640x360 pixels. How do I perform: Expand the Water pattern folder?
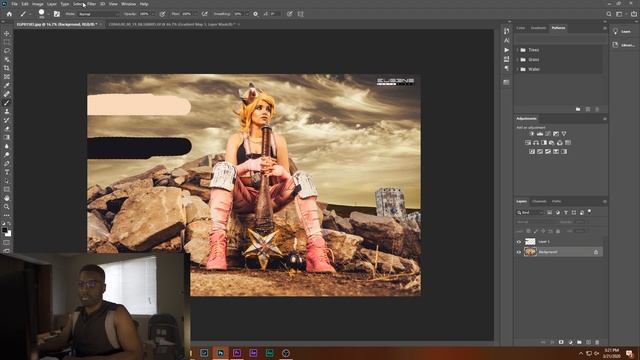(x=518, y=69)
